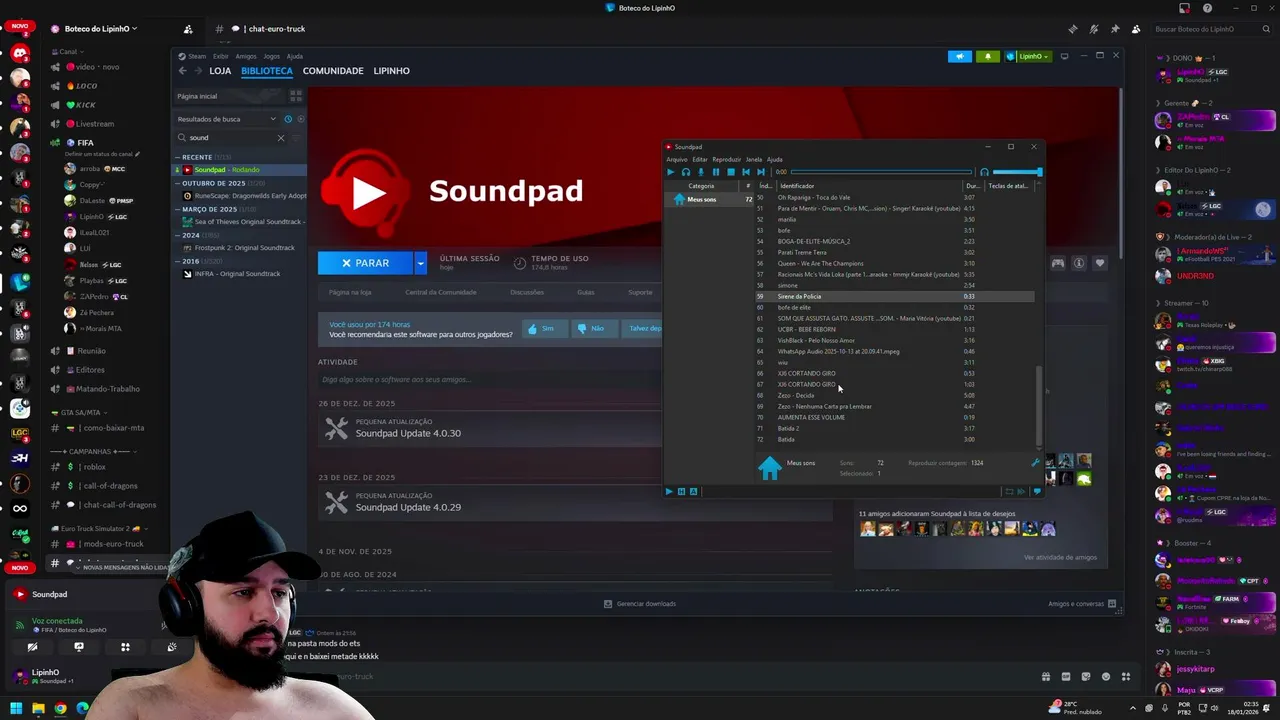Click Soundpad sound list vertical scrollbar

(1039, 405)
